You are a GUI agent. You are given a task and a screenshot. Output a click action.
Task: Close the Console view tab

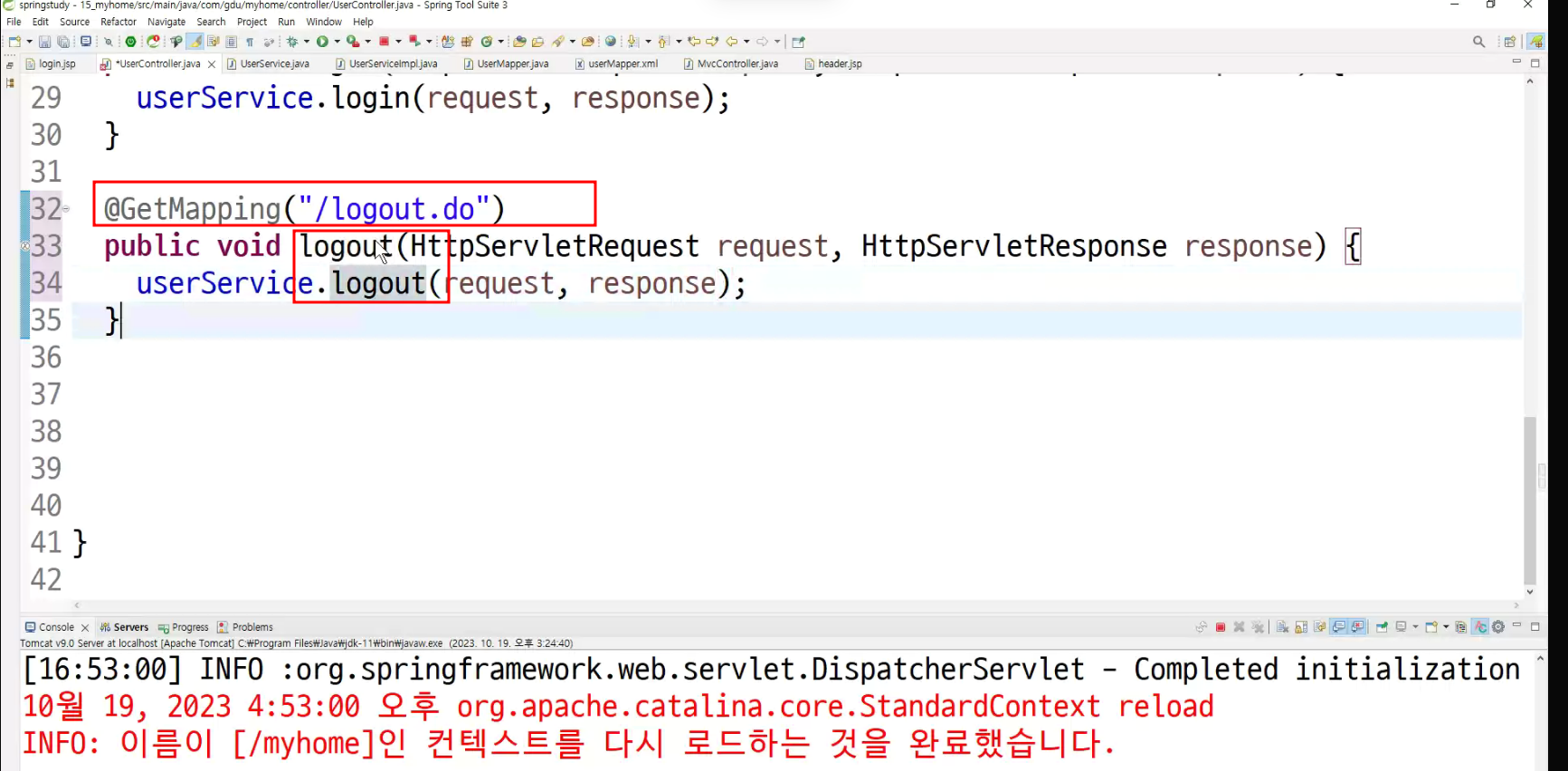[x=85, y=627]
